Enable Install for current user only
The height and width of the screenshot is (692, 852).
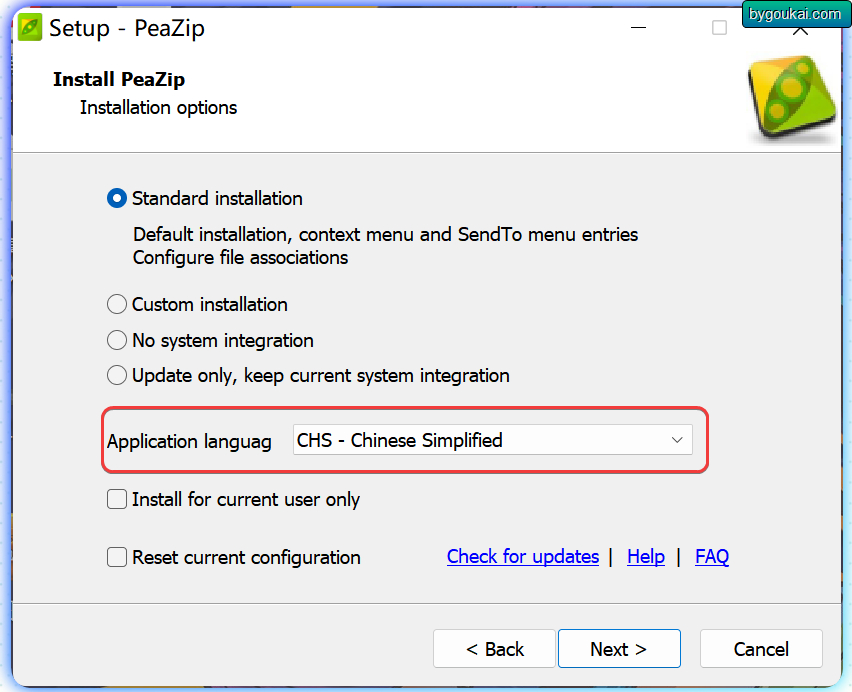(117, 499)
